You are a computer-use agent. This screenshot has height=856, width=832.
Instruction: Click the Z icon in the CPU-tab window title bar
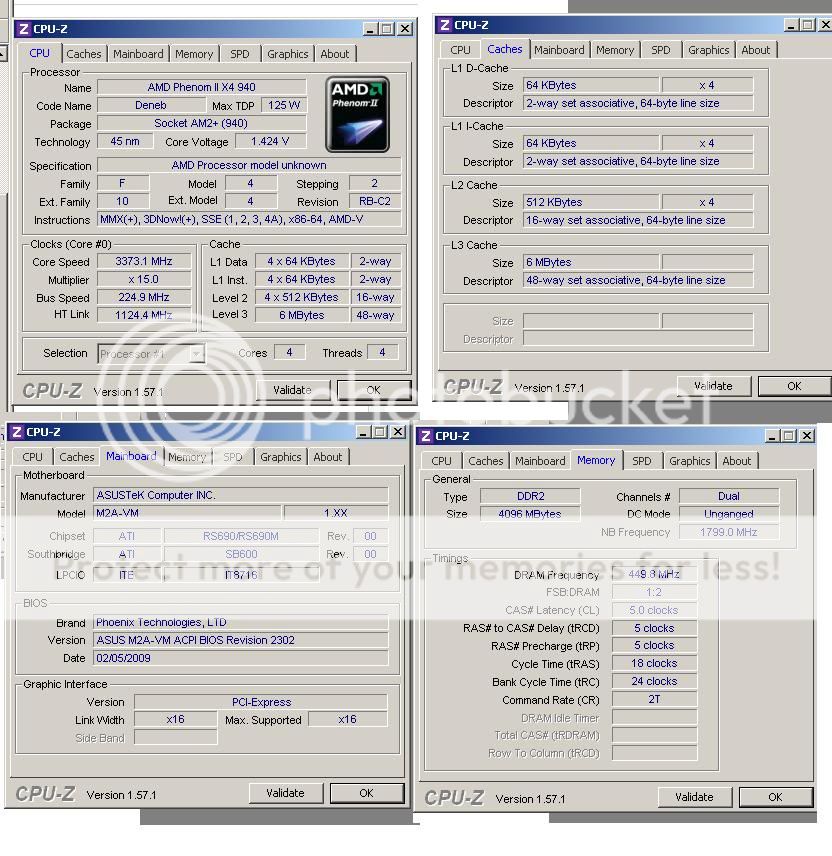(x=23, y=29)
